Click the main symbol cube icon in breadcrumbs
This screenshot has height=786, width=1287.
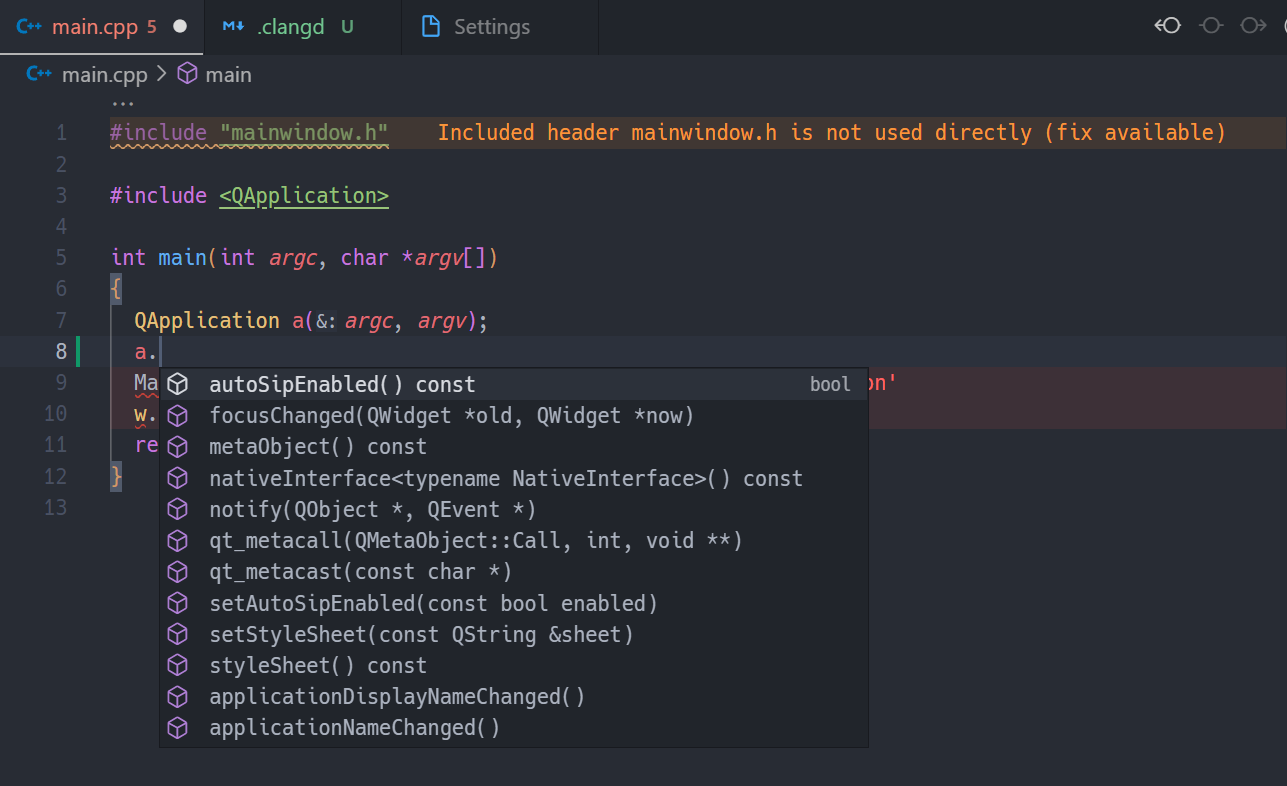pos(187,73)
